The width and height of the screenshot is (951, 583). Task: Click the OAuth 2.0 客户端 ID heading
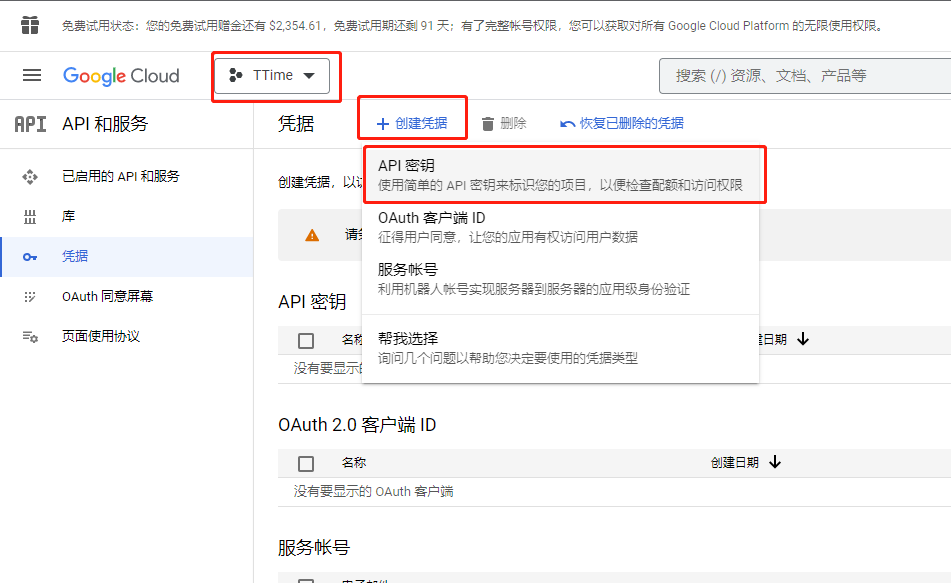[x=357, y=425]
